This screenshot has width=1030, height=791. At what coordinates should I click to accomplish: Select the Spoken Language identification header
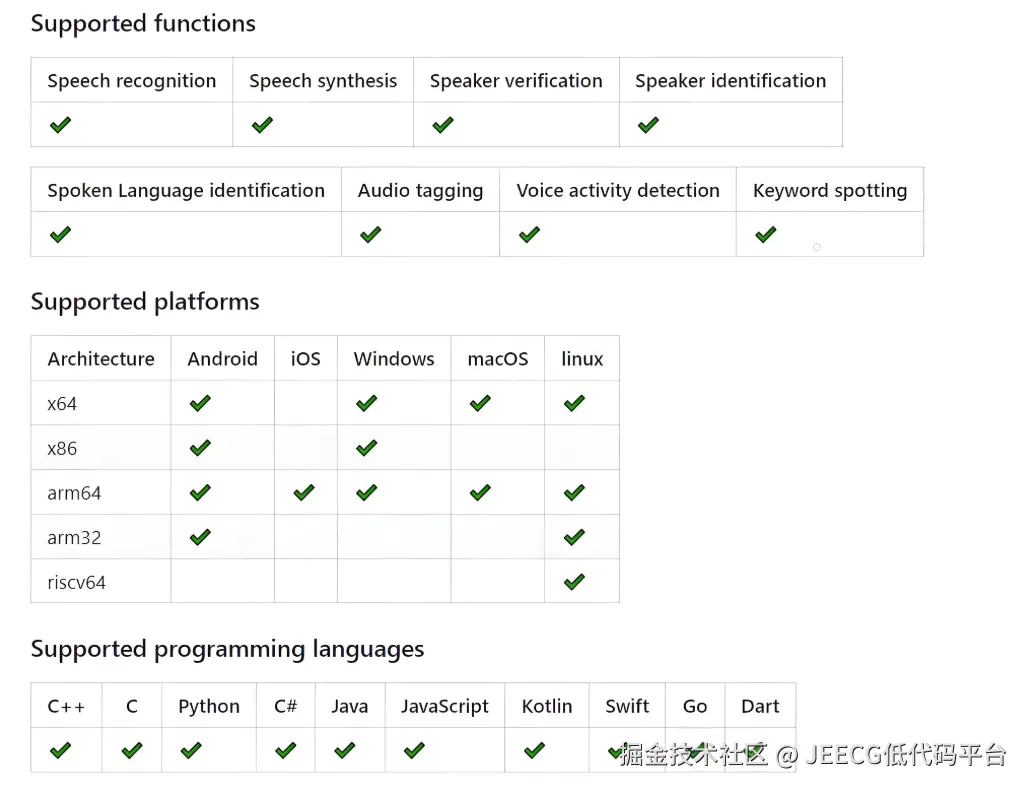[186, 190]
